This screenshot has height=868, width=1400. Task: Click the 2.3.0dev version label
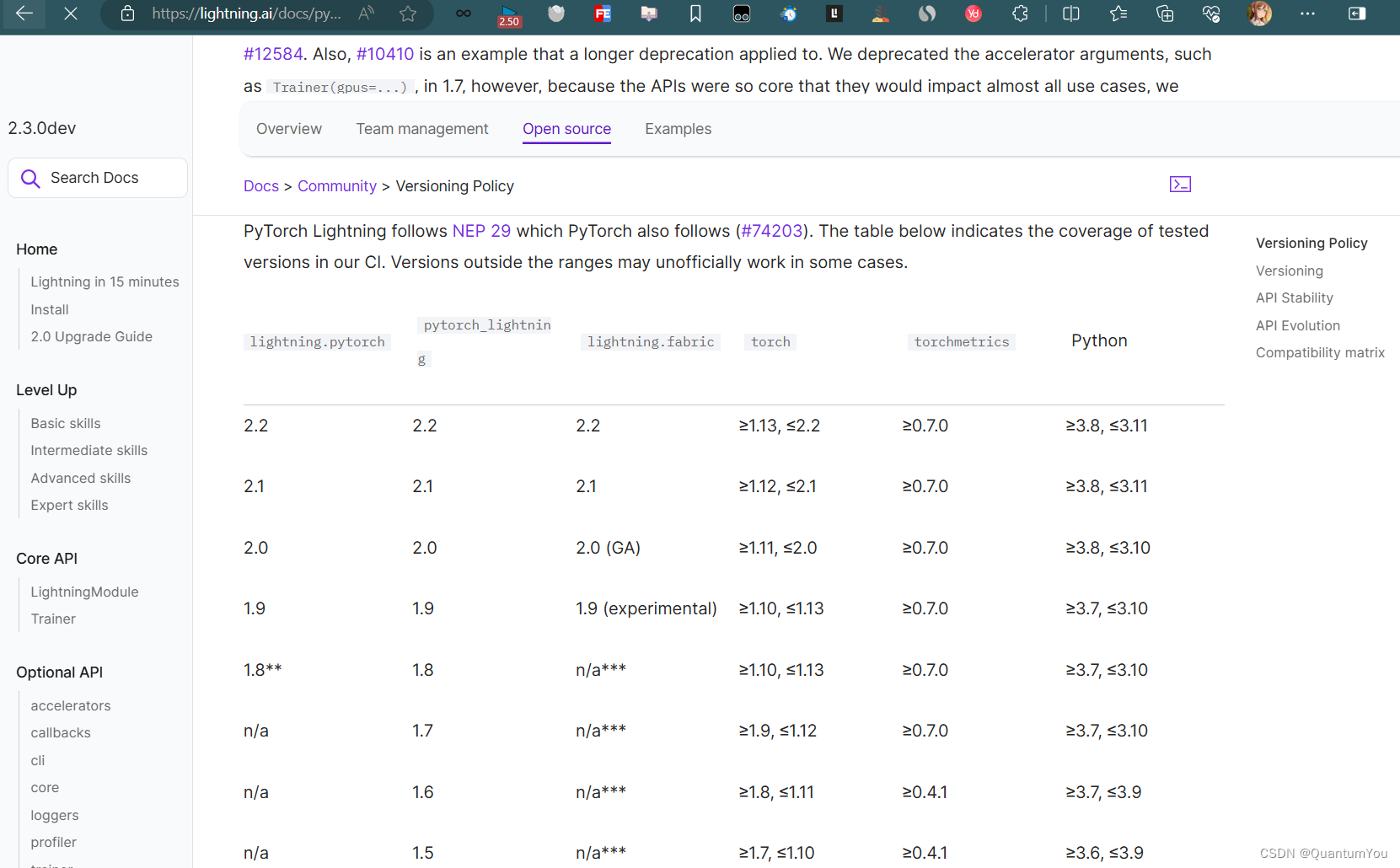pos(42,128)
